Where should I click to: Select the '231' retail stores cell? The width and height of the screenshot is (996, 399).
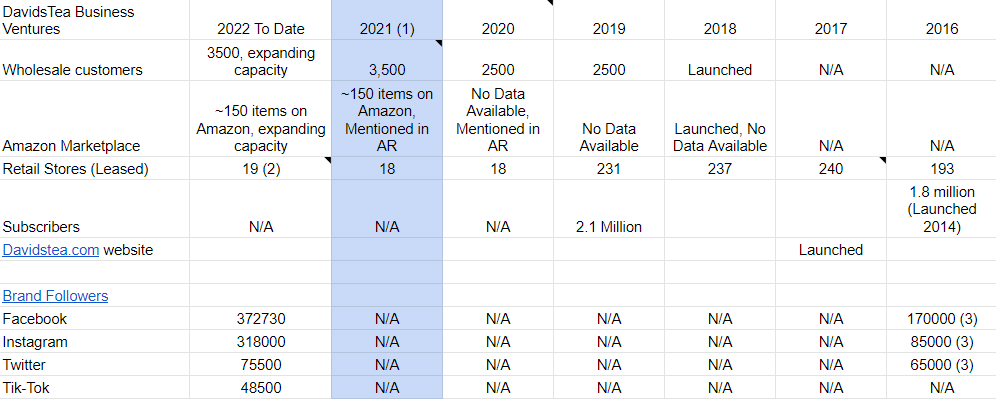coord(609,168)
